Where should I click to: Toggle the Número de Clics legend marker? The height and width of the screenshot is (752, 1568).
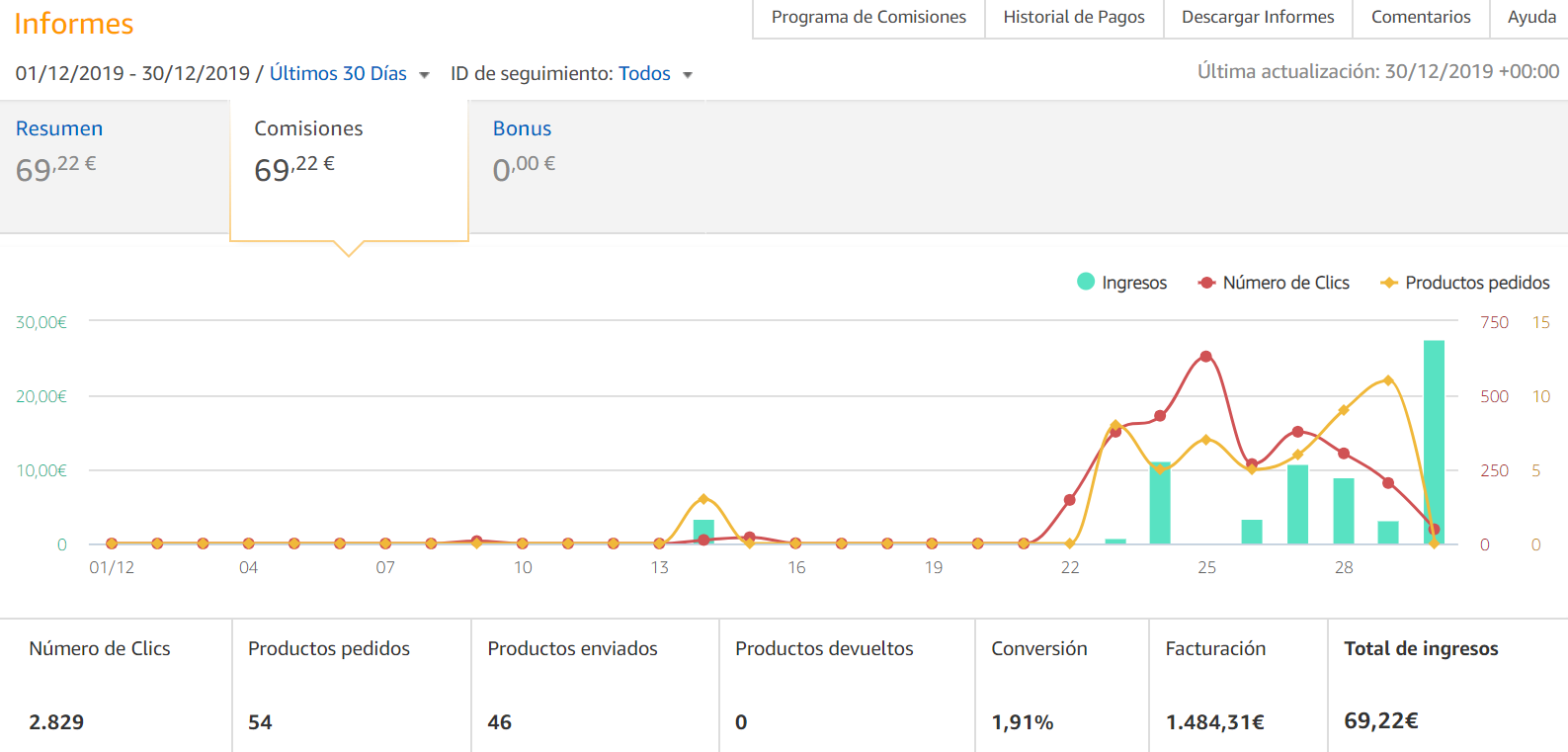1206,283
